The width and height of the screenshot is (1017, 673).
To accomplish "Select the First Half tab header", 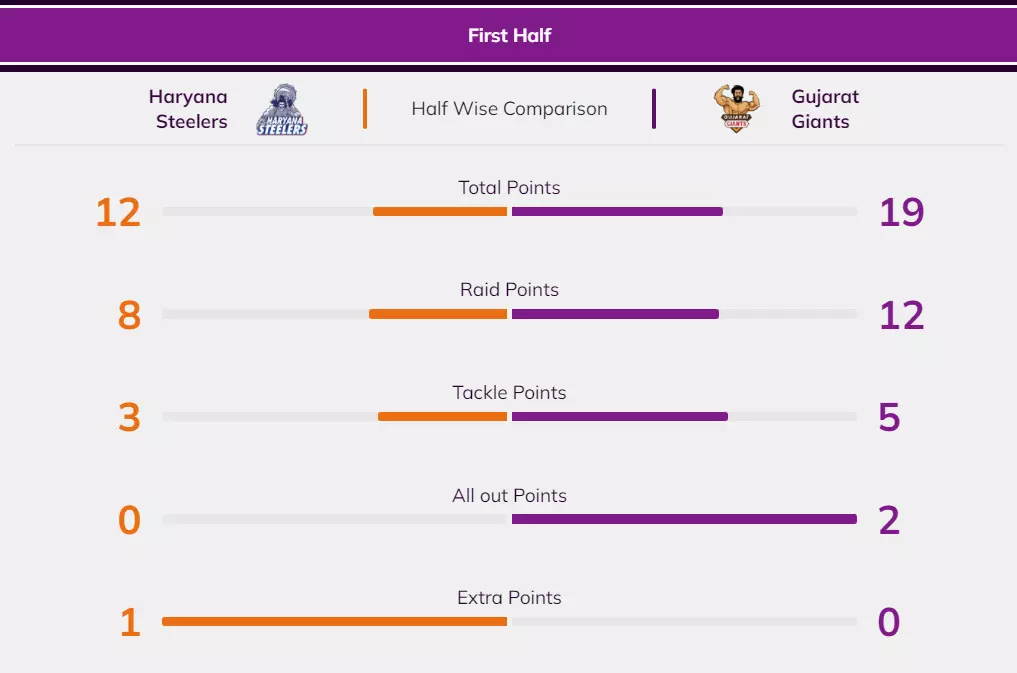I will 509,36.
